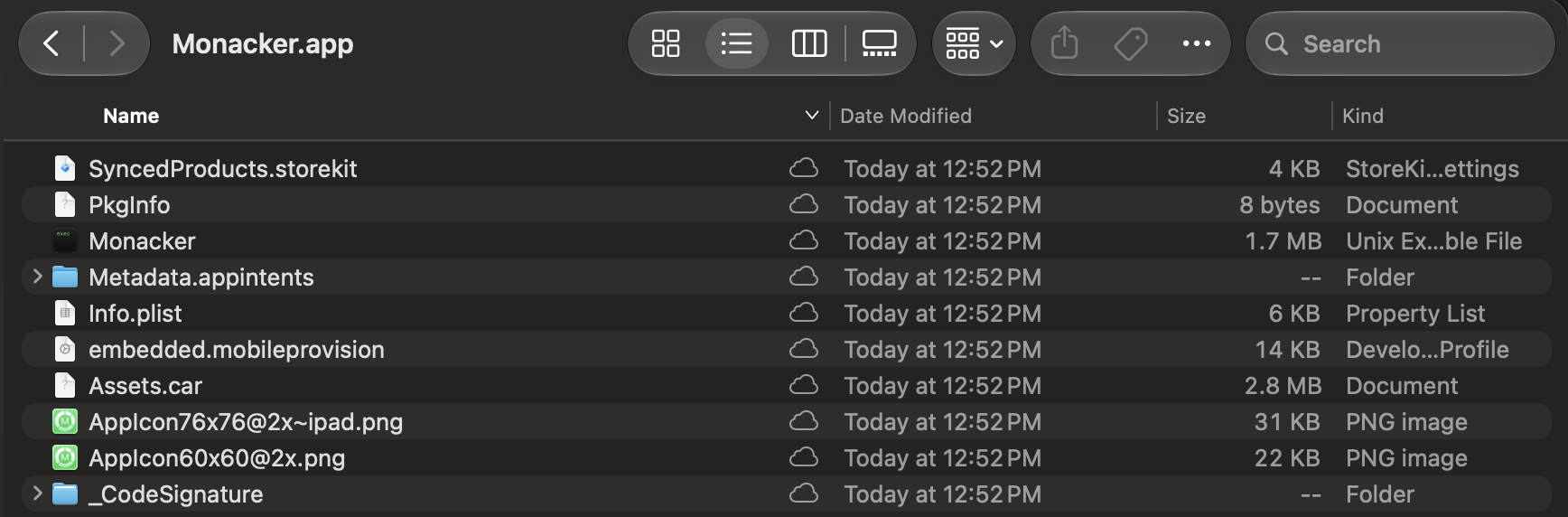The image size is (1568, 517).
Task: Select the embedded.mobileprovision file icon
Action: click(x=65, y=349)
